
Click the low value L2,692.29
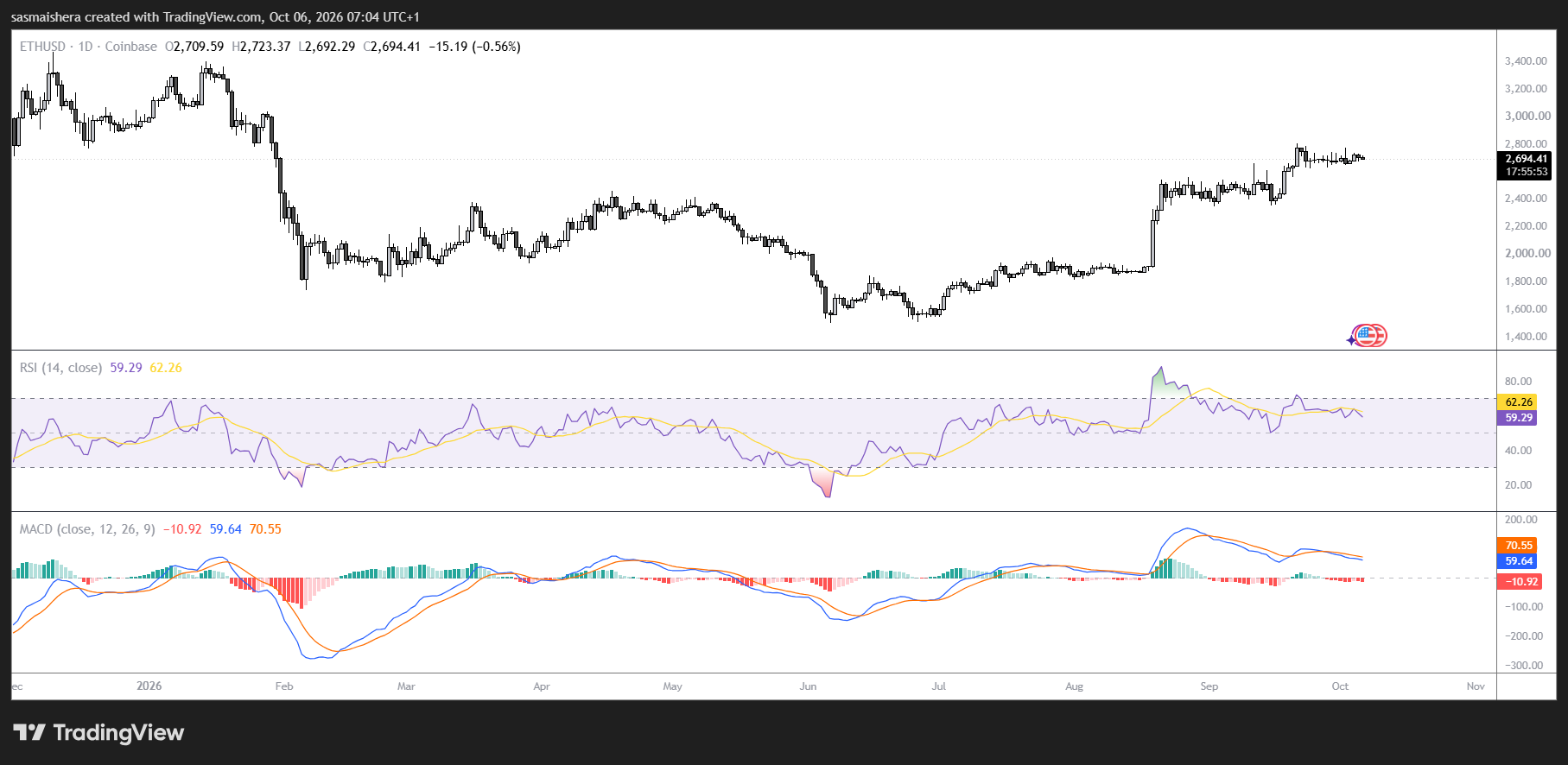pos(327,47)
